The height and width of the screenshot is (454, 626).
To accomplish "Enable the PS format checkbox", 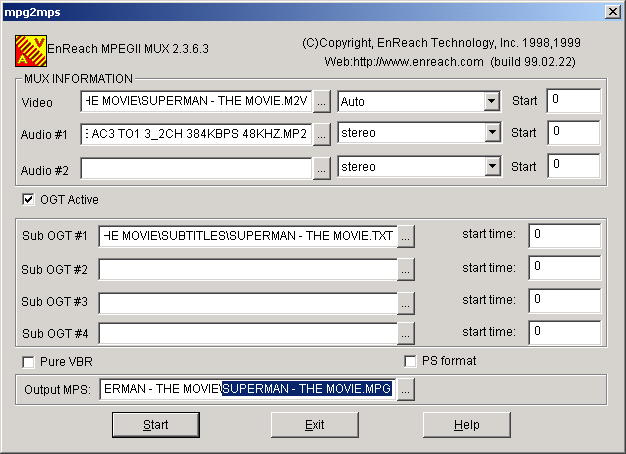I will coord(410,361).
